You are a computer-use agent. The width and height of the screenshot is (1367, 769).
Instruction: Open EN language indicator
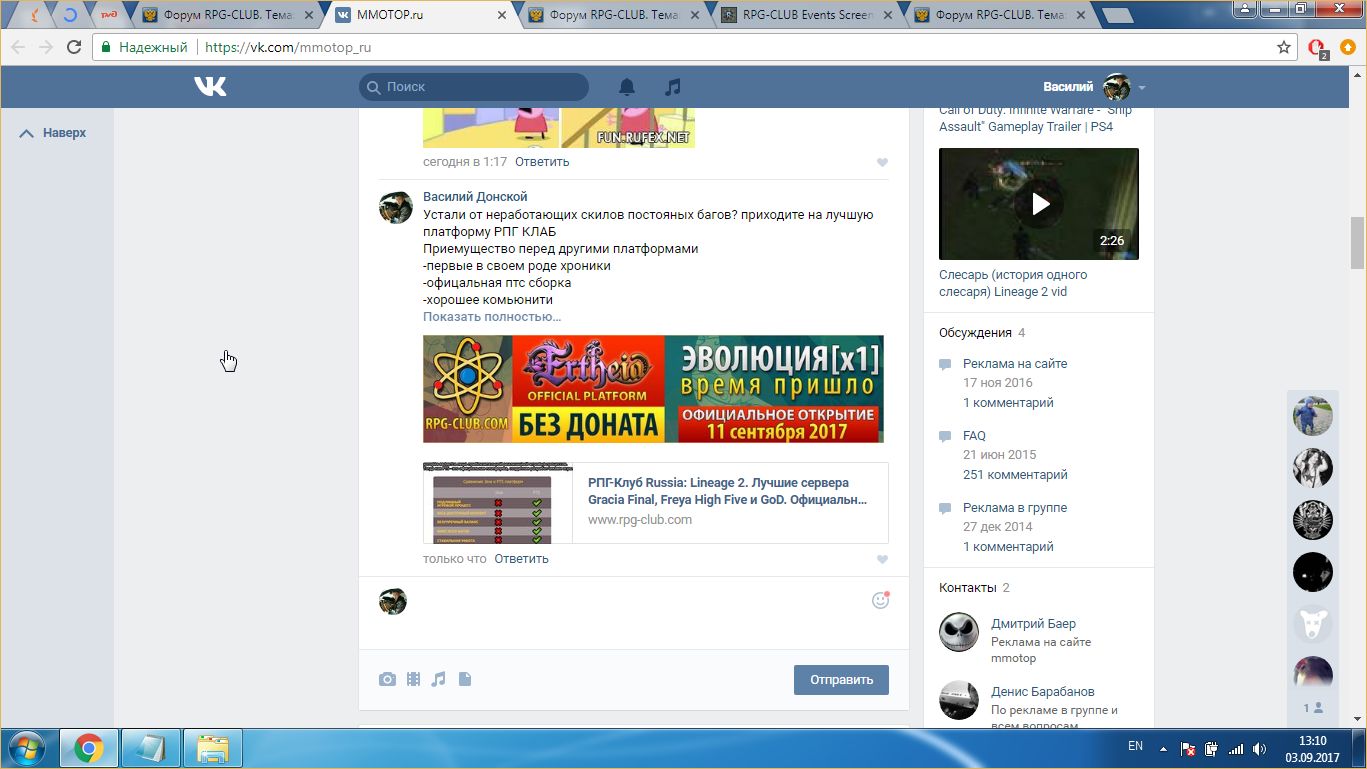point(1135,746)
